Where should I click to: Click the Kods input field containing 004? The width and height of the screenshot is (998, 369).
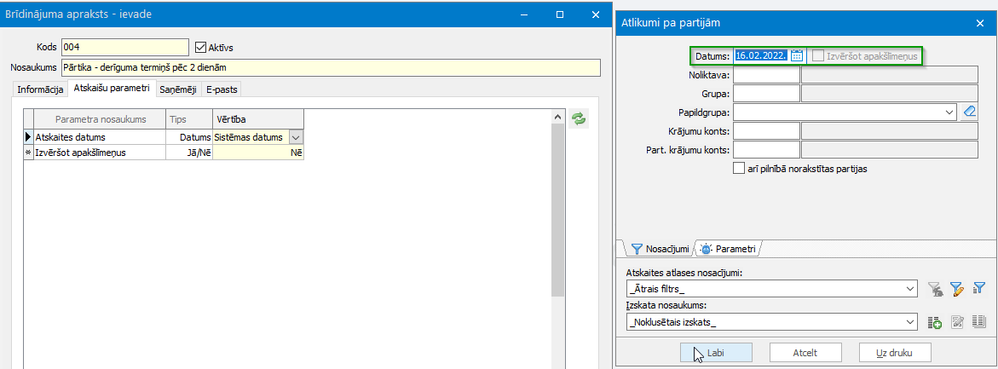pyautogui.click(x=125, y=47)
